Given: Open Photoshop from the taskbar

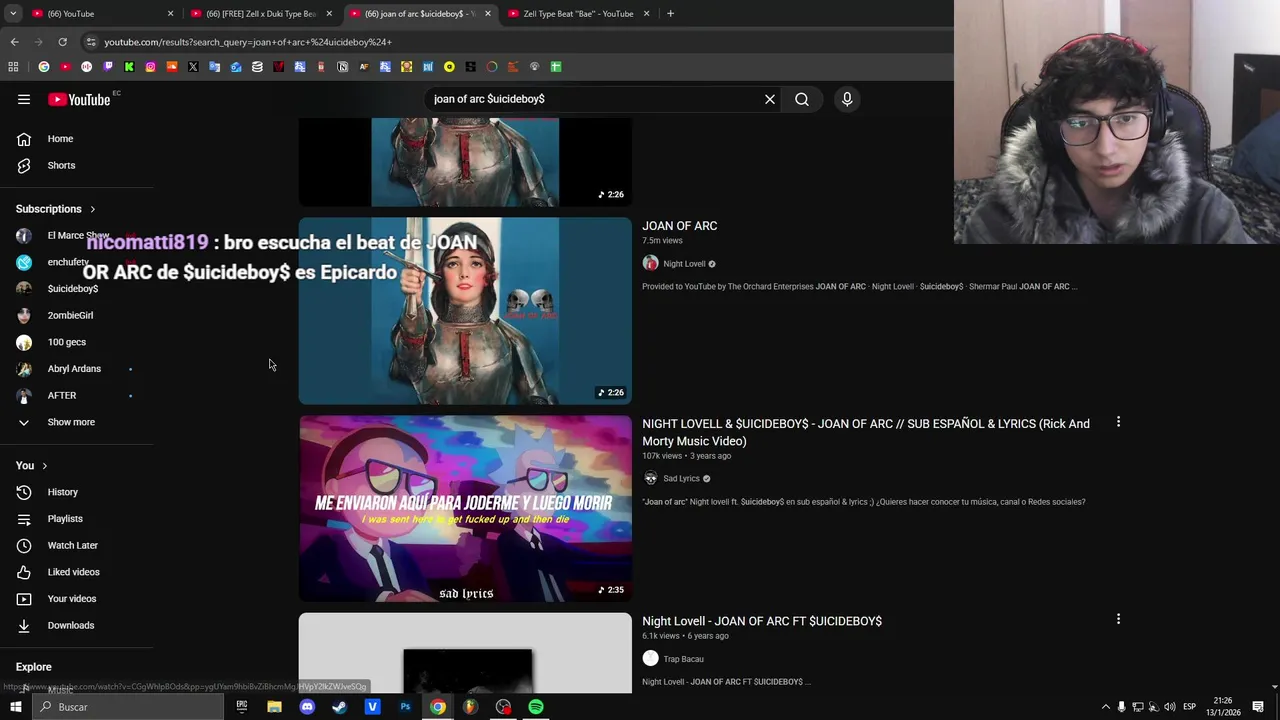Looking at the screenshot, I should [x=405, y=707].
